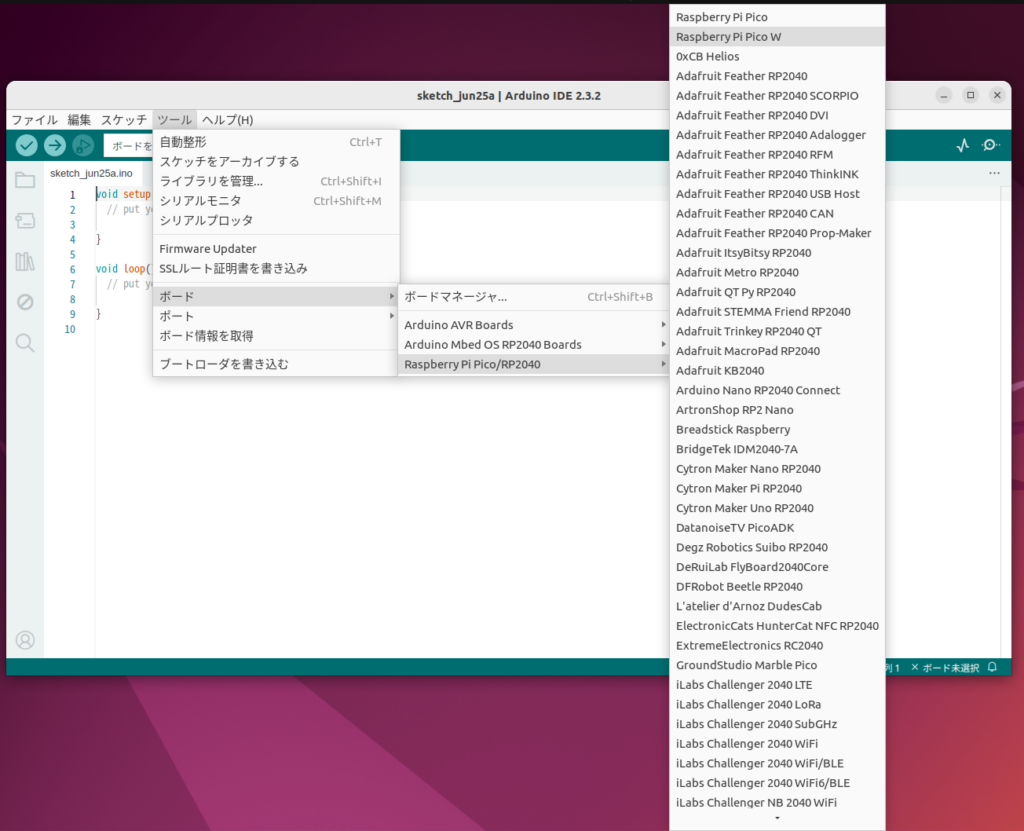Select iLabs Challenger 2040 WiFi6/BLE
Screen dimensions: 1024x831
(777, 783)
